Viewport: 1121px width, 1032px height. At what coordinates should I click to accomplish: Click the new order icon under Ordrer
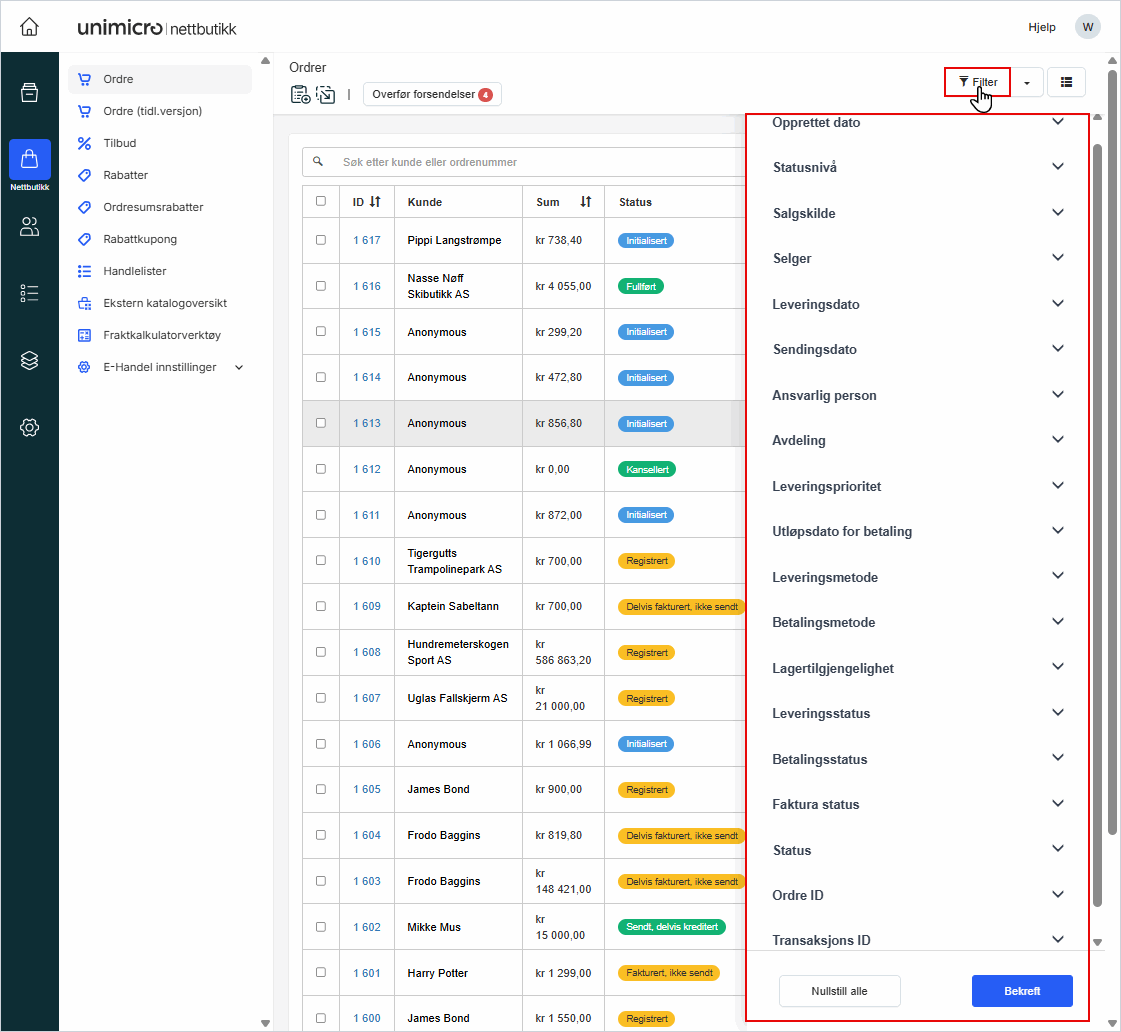tap(300, 95)
